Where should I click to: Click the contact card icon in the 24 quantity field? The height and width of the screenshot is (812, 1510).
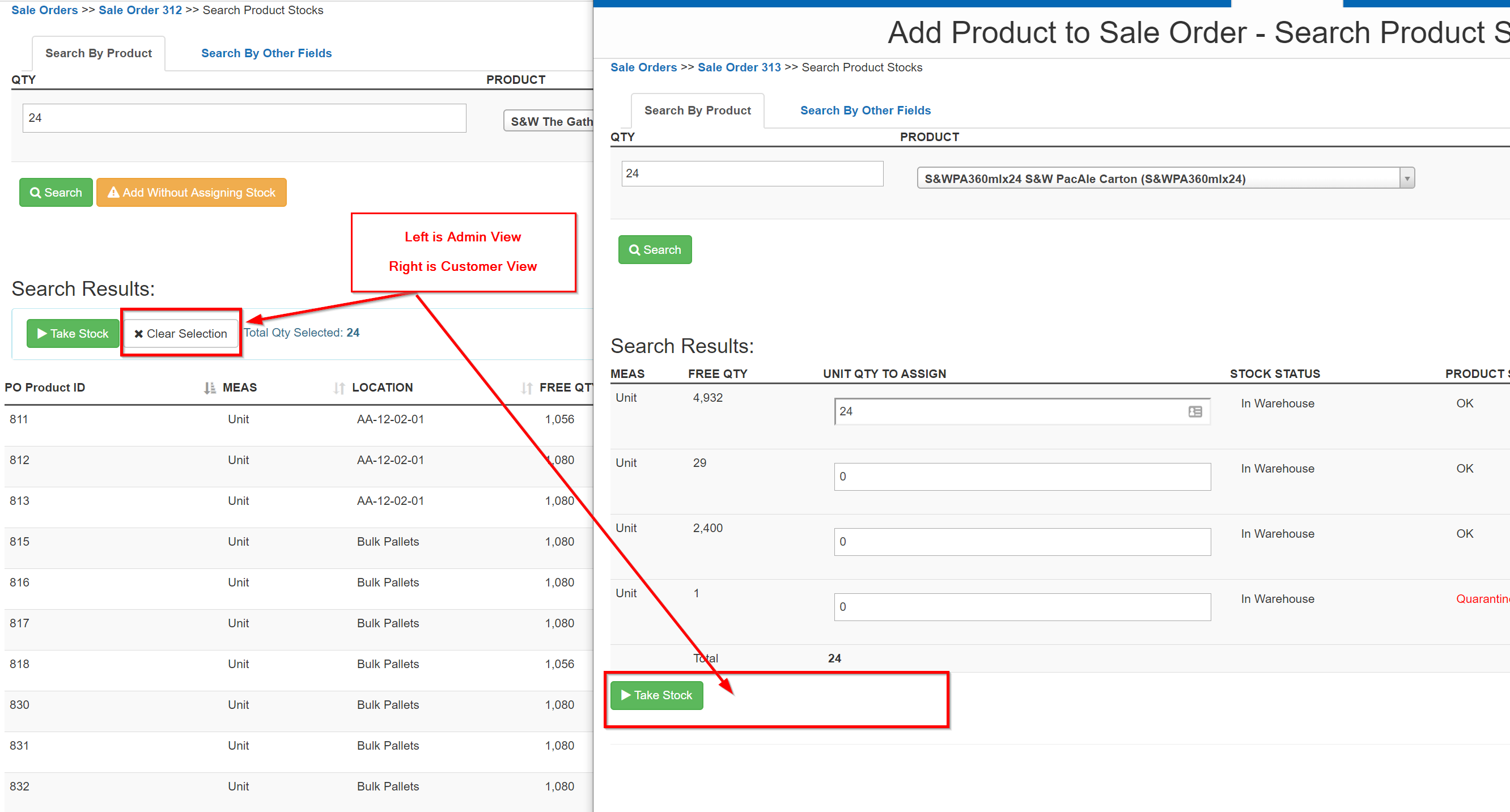pos(1195,412)
